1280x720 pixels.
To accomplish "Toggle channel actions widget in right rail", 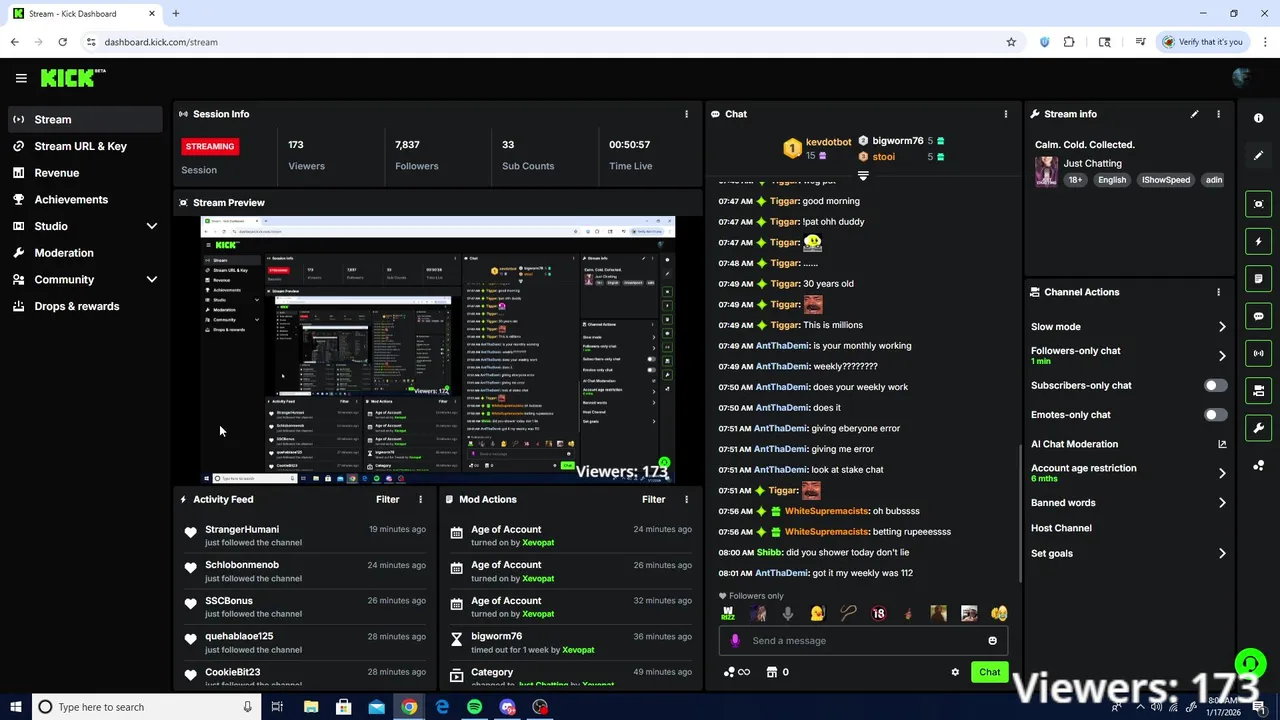I will (1258, 390).
